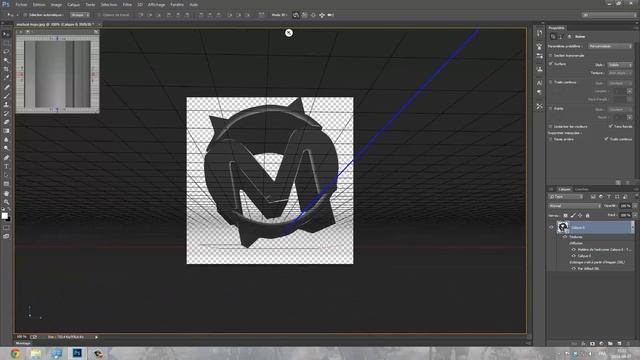Select the Brush tool

pos(6,96)
